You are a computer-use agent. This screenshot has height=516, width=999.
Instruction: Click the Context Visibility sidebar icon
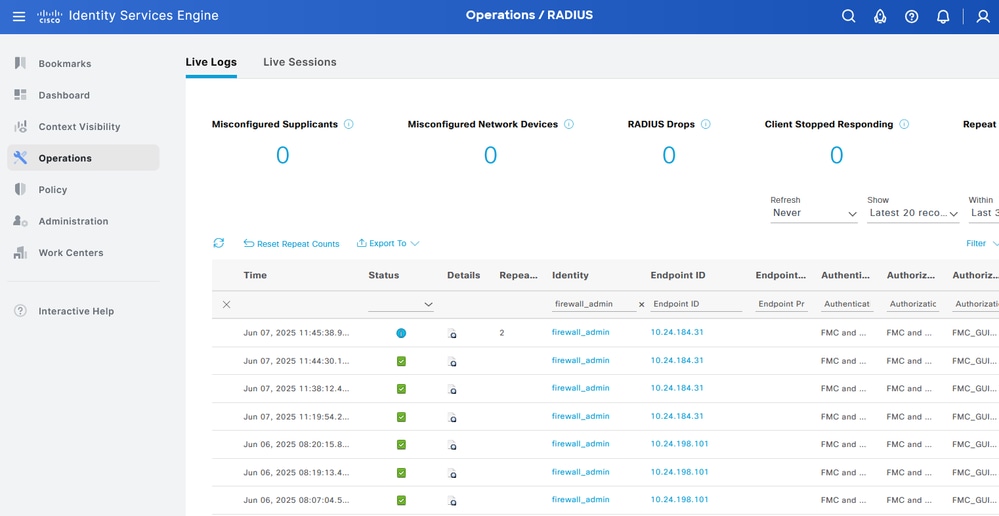(x=20, y=126)
